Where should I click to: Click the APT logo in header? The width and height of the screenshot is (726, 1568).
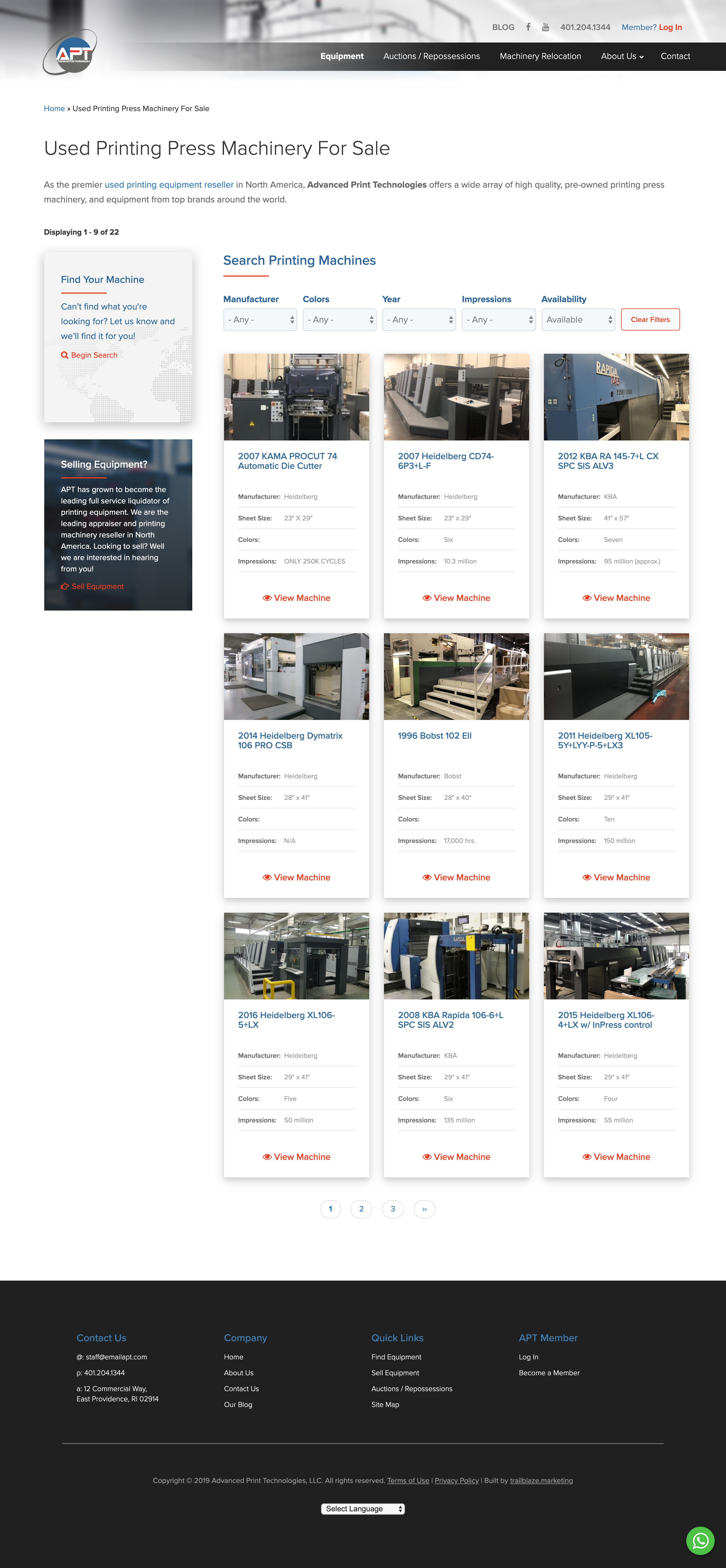pyautogui.click(x=70, y=52)
